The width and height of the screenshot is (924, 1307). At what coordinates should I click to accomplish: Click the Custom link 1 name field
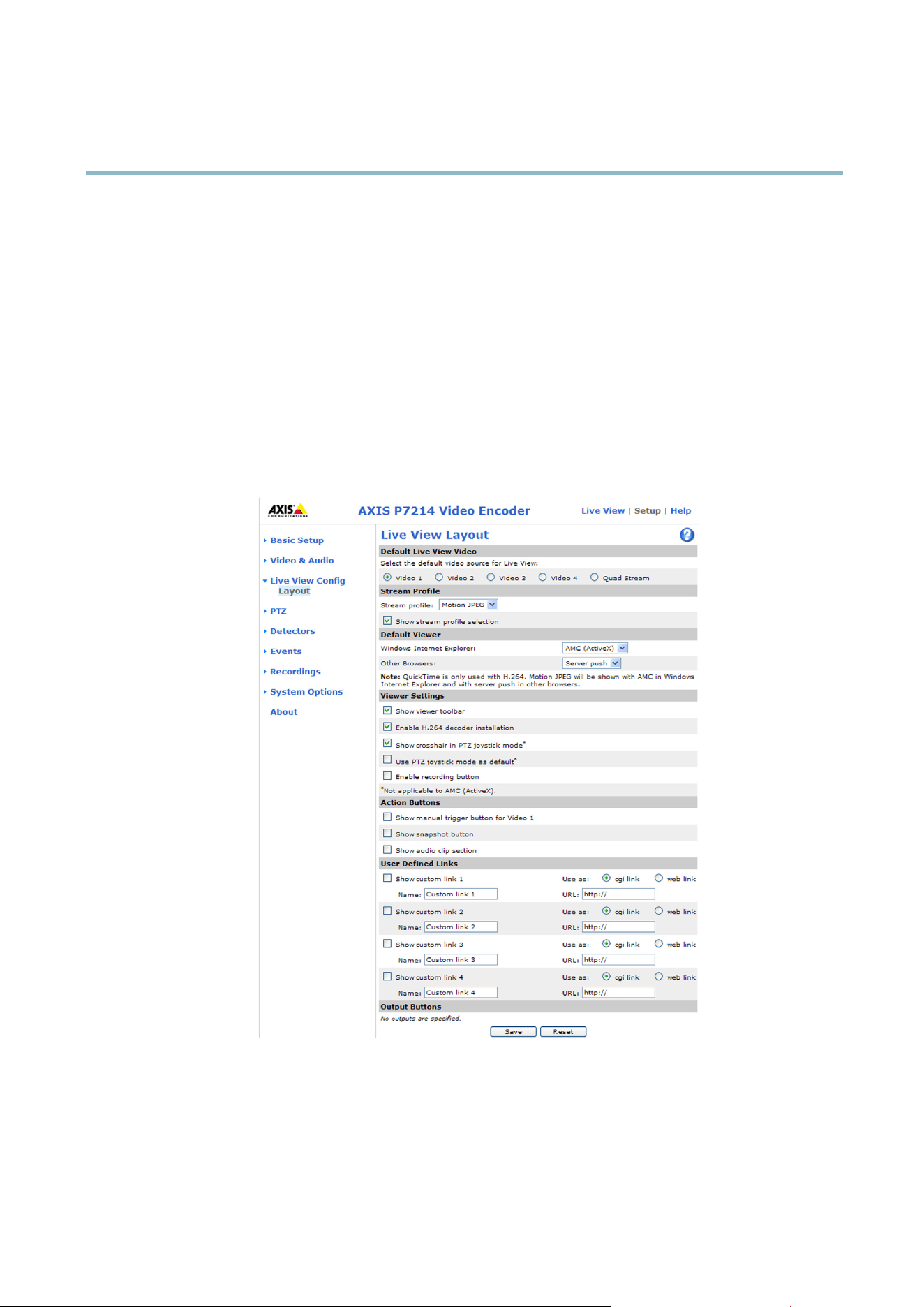pos(461,894)
